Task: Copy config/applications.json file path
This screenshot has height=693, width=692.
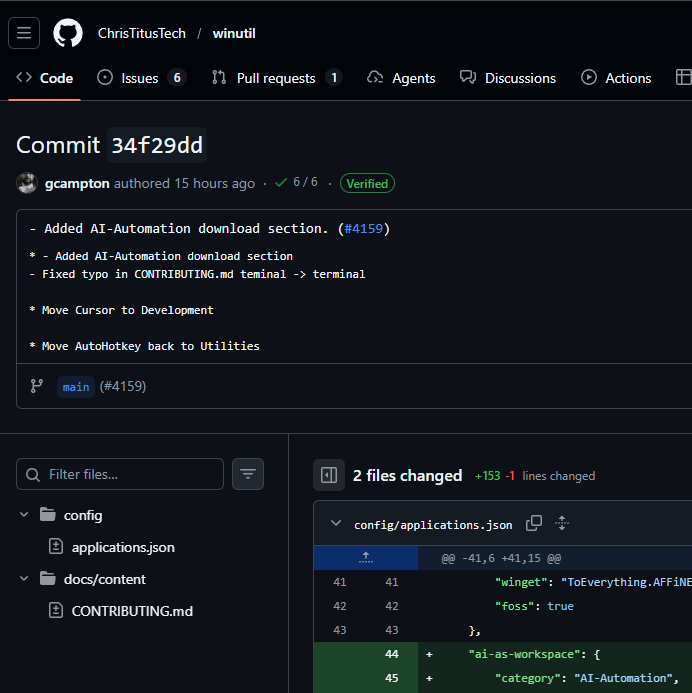Action: (534, 524)
